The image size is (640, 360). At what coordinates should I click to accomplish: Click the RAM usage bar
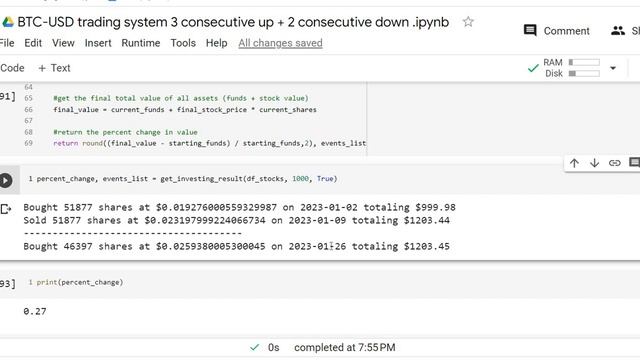tap(584, 62)
